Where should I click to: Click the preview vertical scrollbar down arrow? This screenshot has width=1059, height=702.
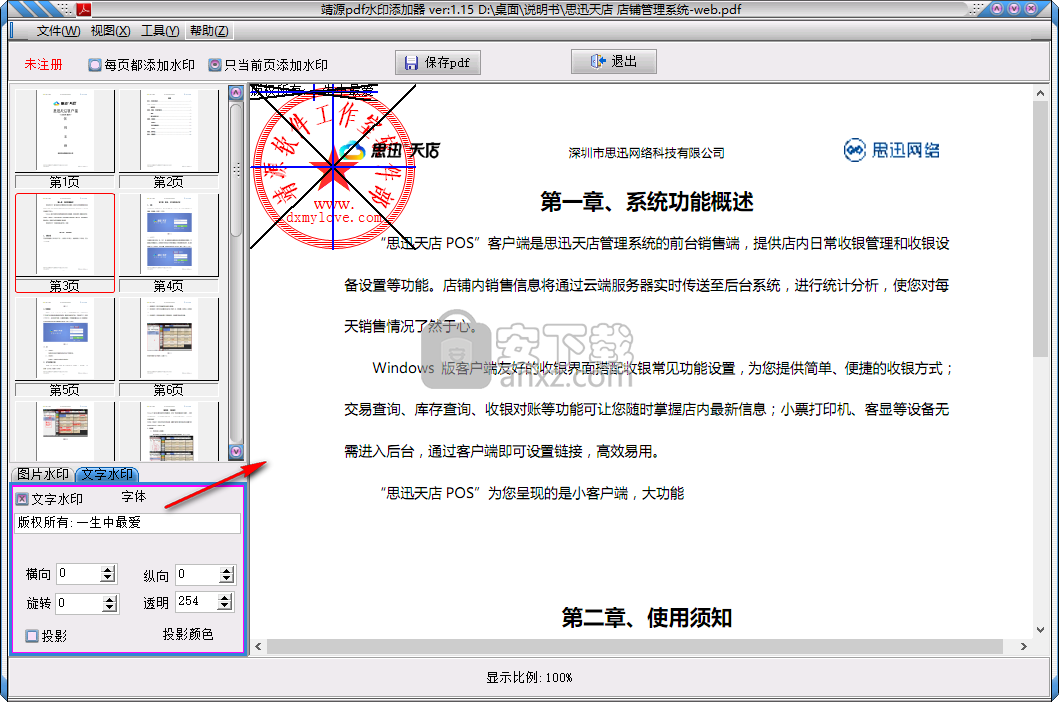1040,630
